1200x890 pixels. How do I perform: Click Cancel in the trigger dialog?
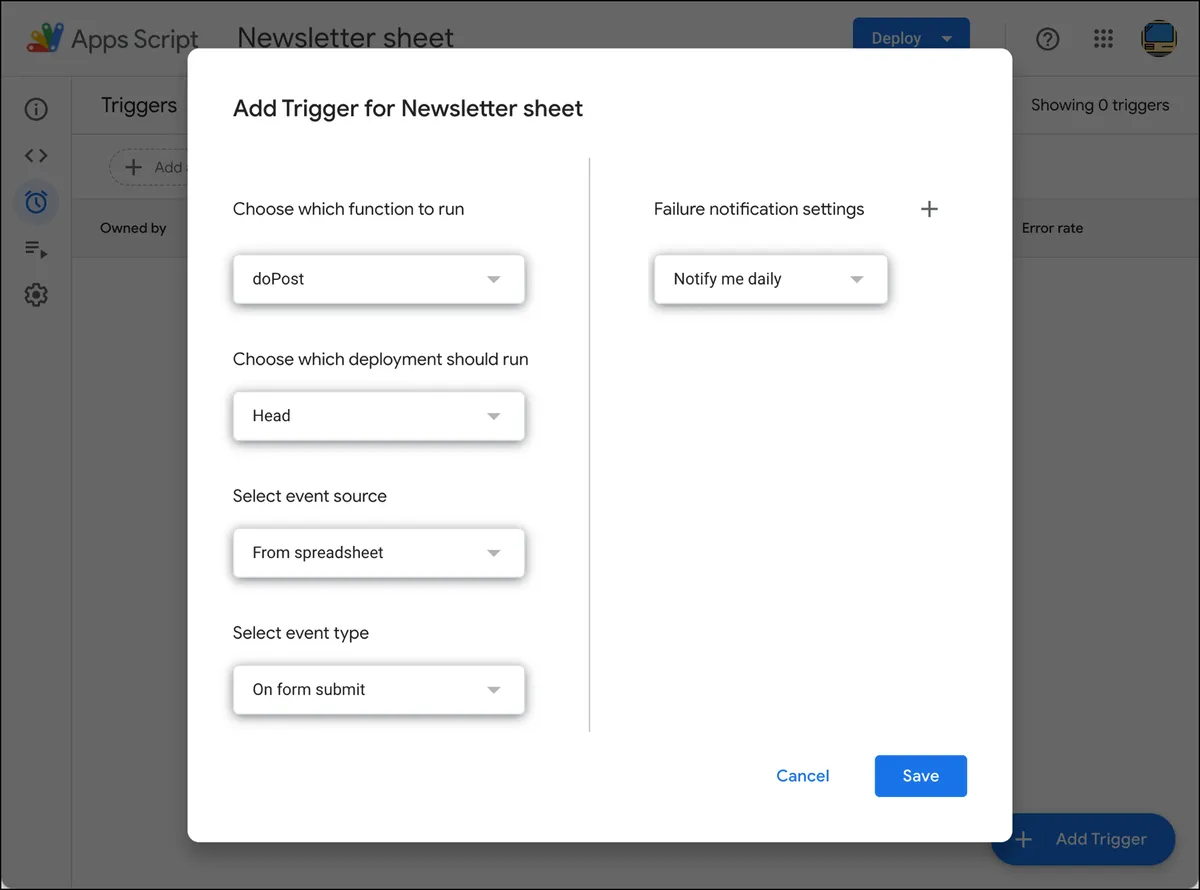click(x=803, y=776)
